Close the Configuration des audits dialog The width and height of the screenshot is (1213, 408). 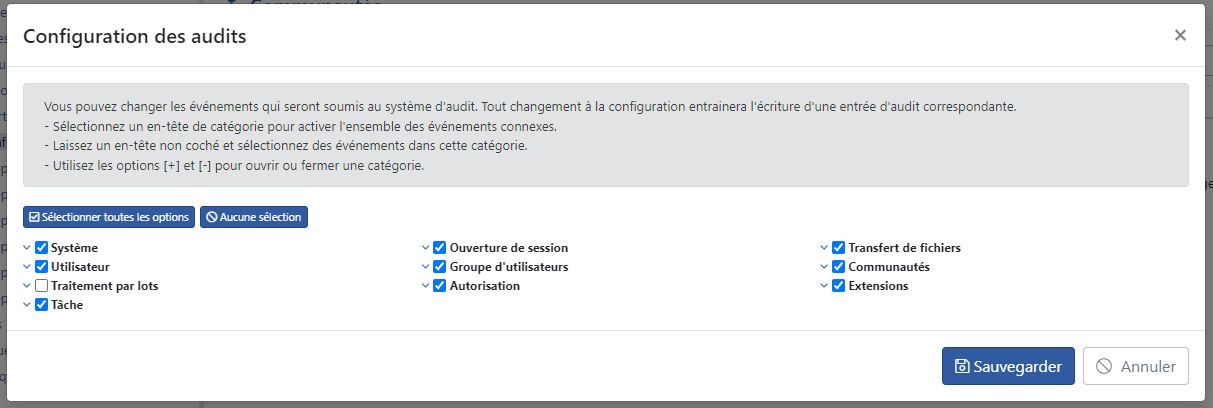click(x=1180, y=35)
